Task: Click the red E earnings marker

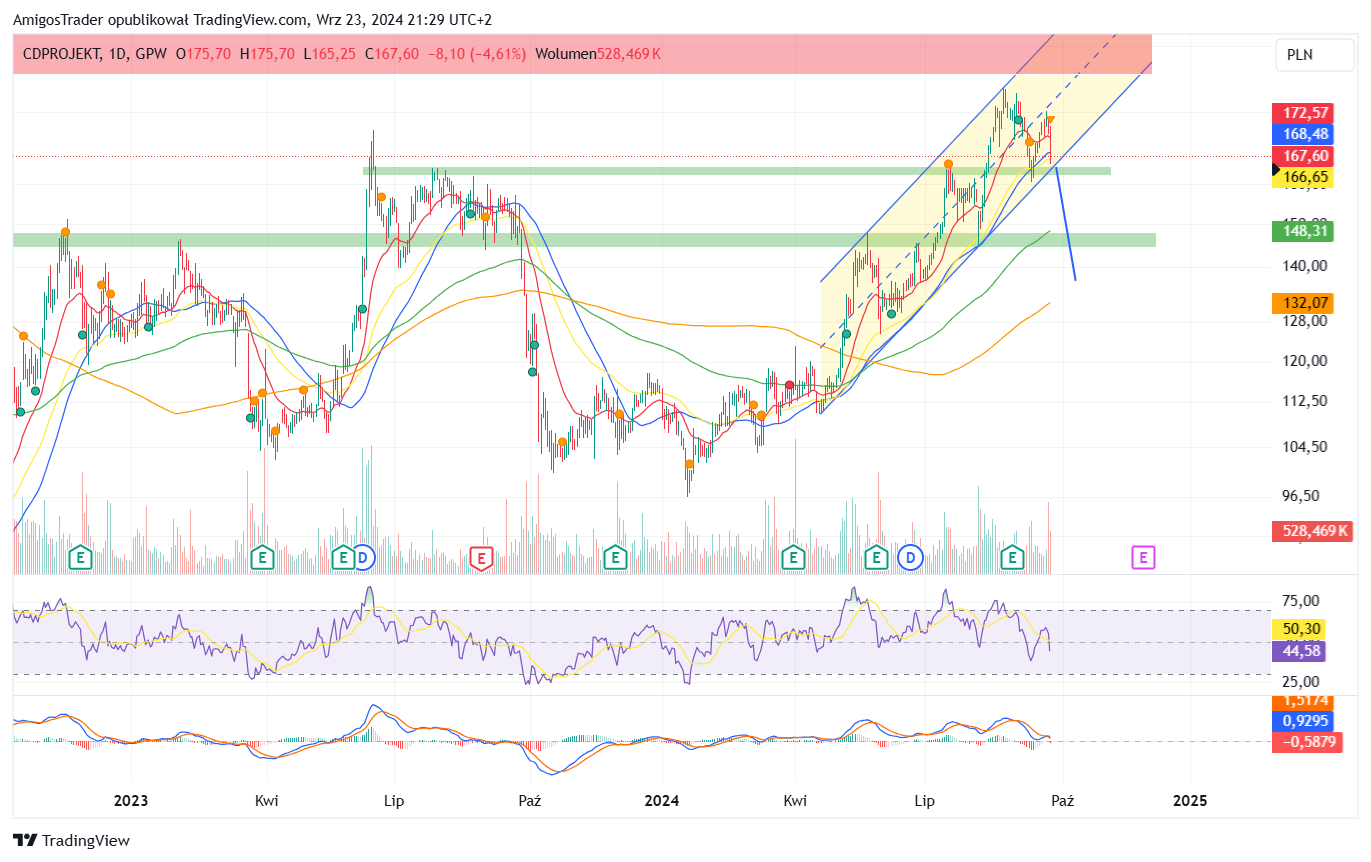Action: [x=483, y=558]
